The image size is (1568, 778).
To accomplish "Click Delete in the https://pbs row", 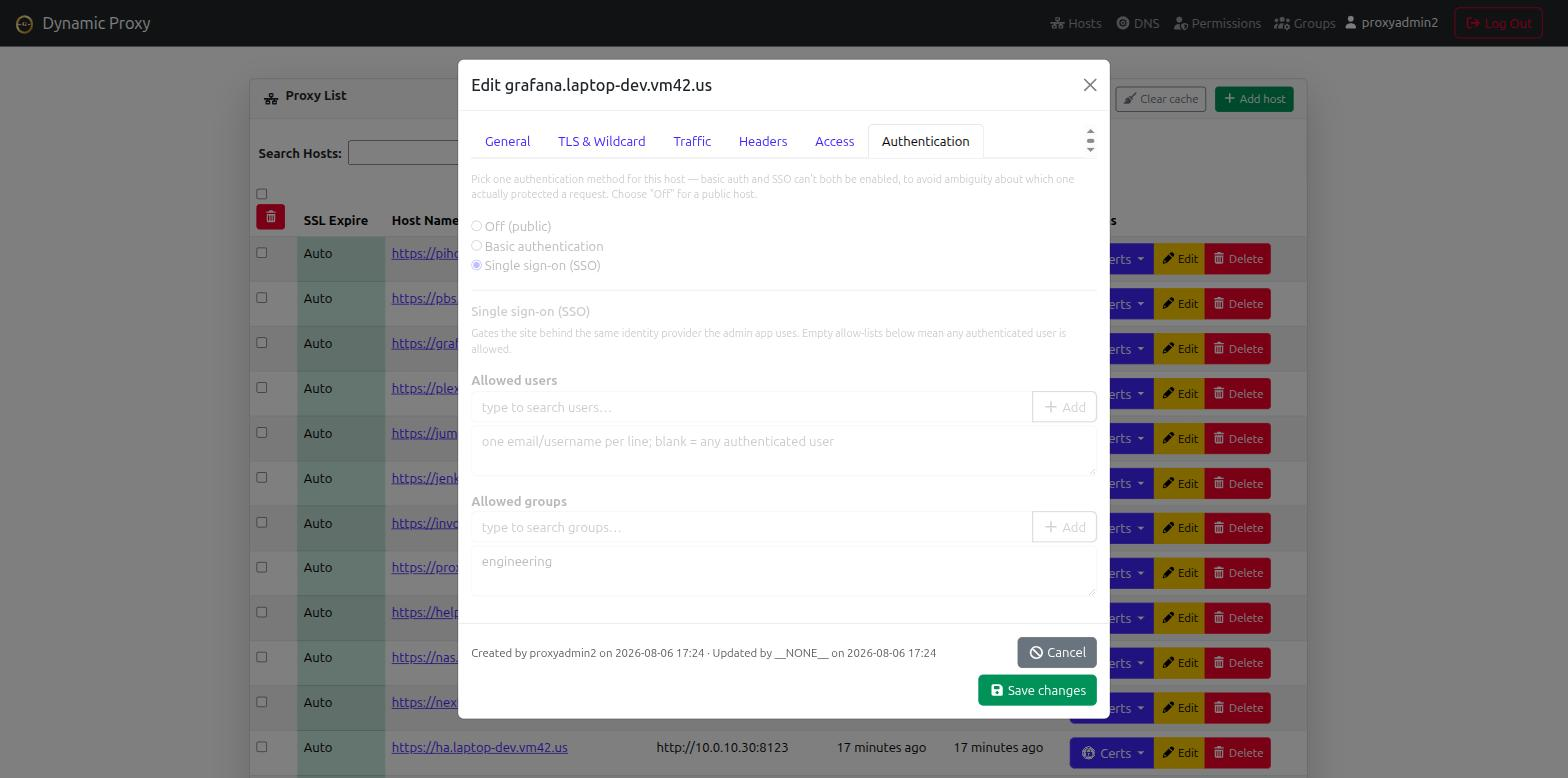I will (x=1238, y=304).
